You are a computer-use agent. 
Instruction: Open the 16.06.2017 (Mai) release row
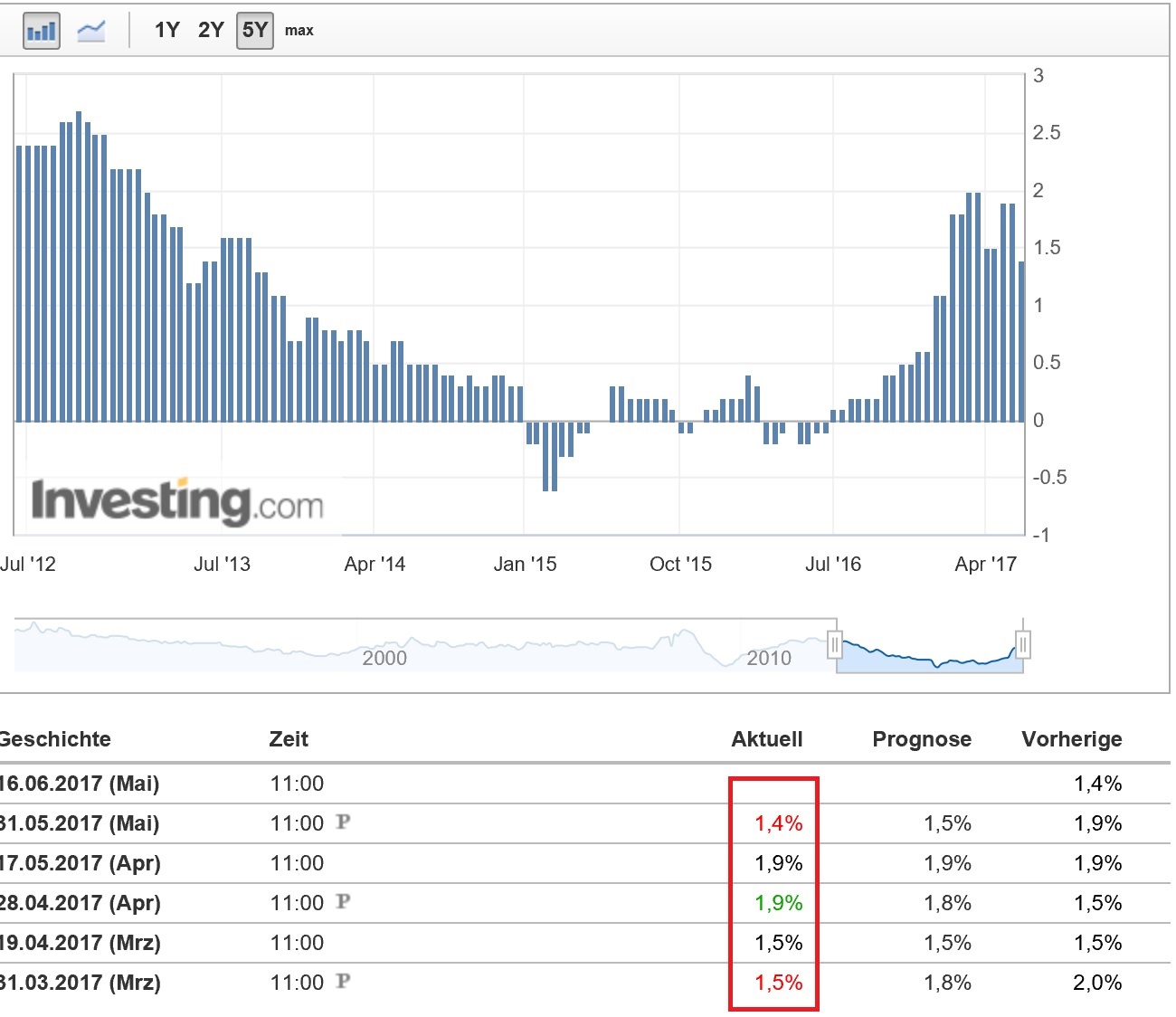point(80,784)
